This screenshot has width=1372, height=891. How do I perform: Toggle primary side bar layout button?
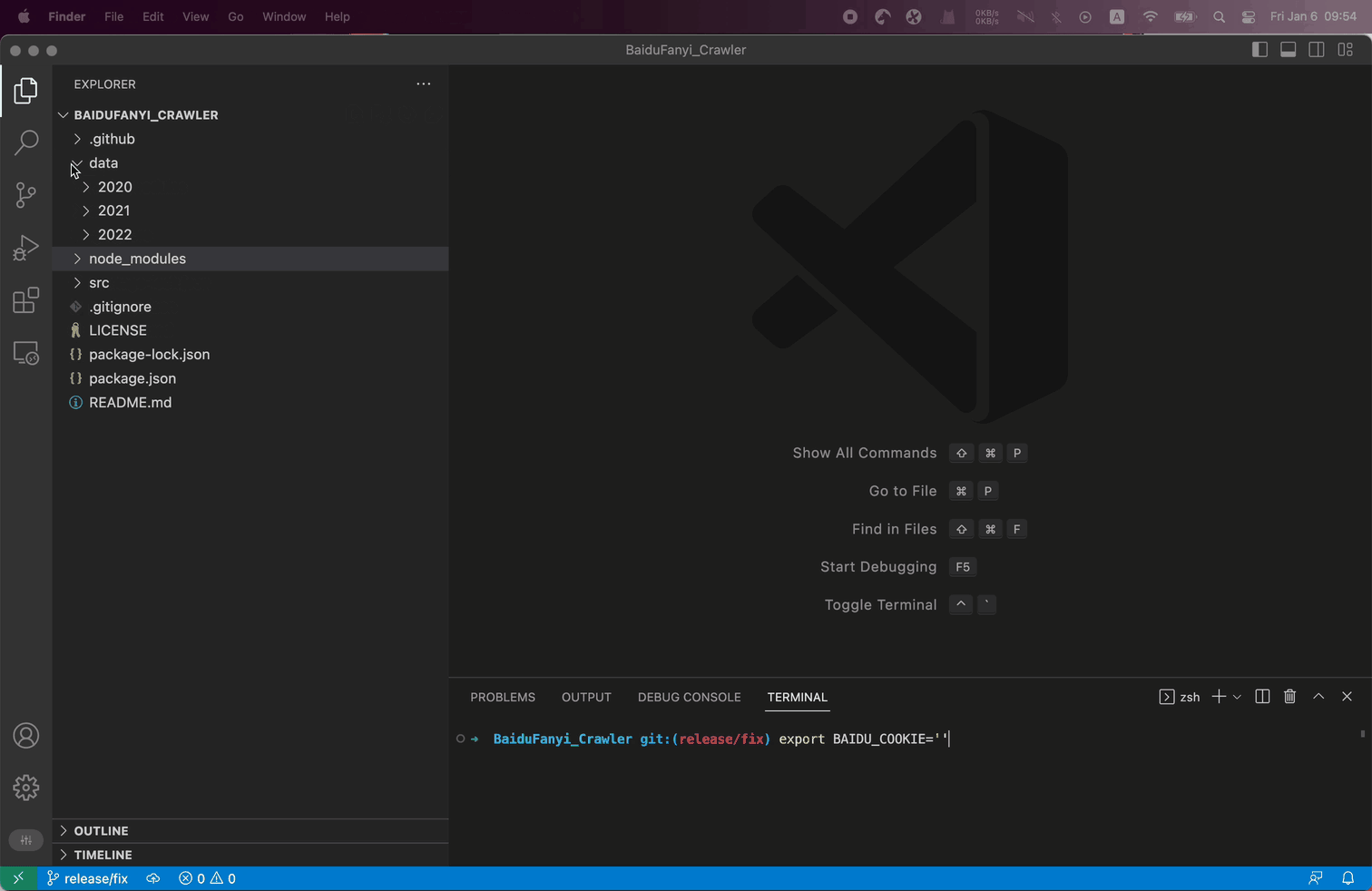click(1259, 50)
